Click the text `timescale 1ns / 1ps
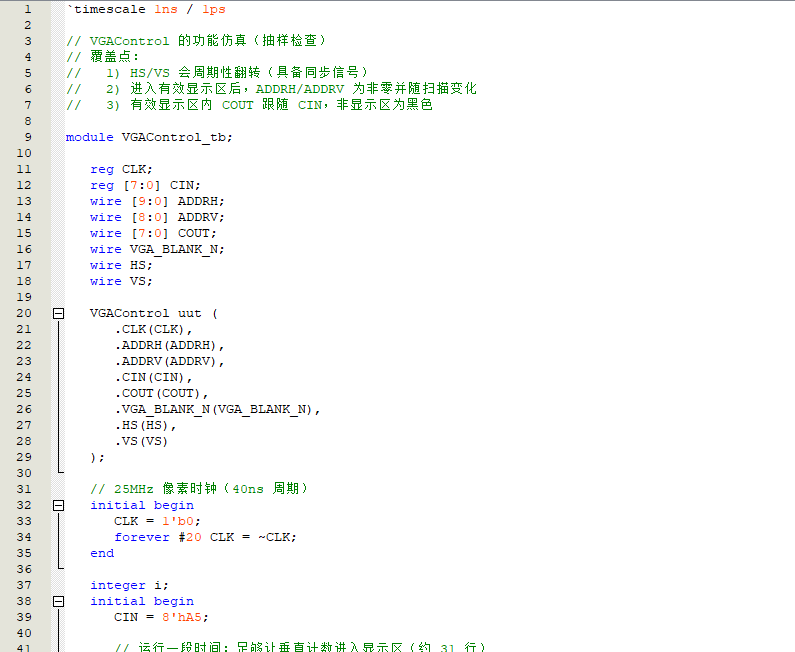Viewport: 795px width, 652px height. tap(146, 10)
